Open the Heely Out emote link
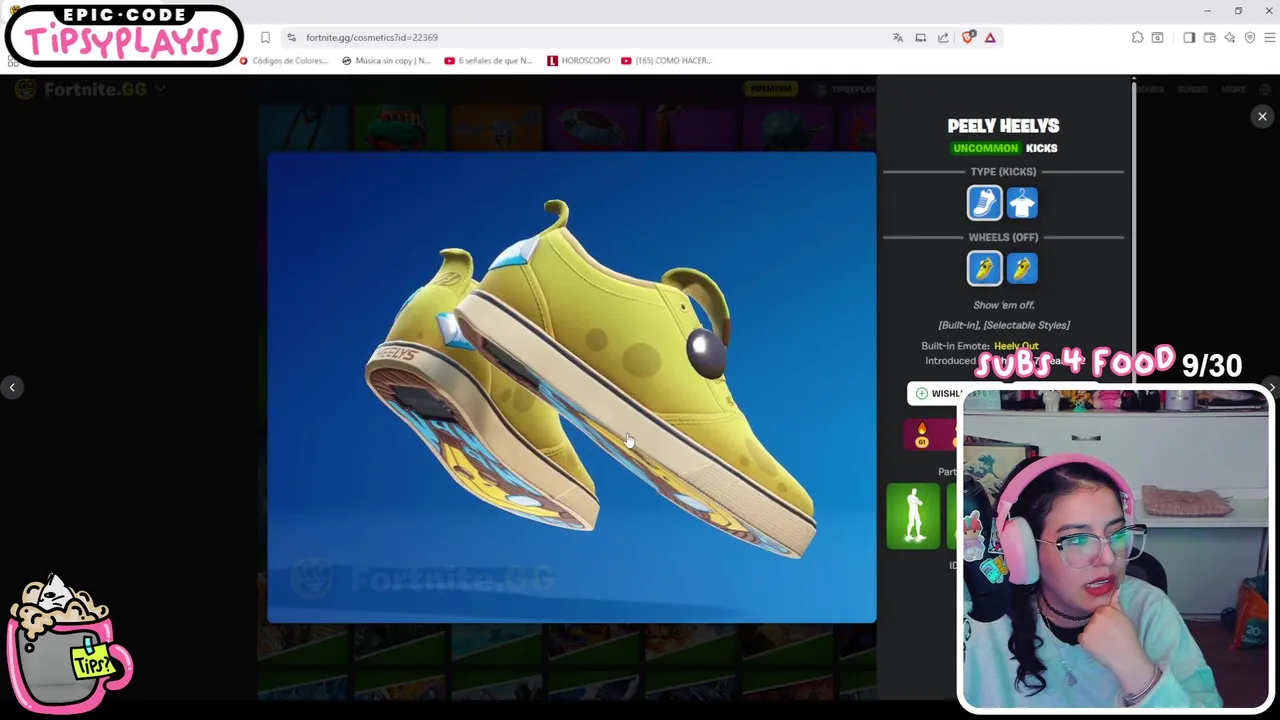 point(1016,346)
